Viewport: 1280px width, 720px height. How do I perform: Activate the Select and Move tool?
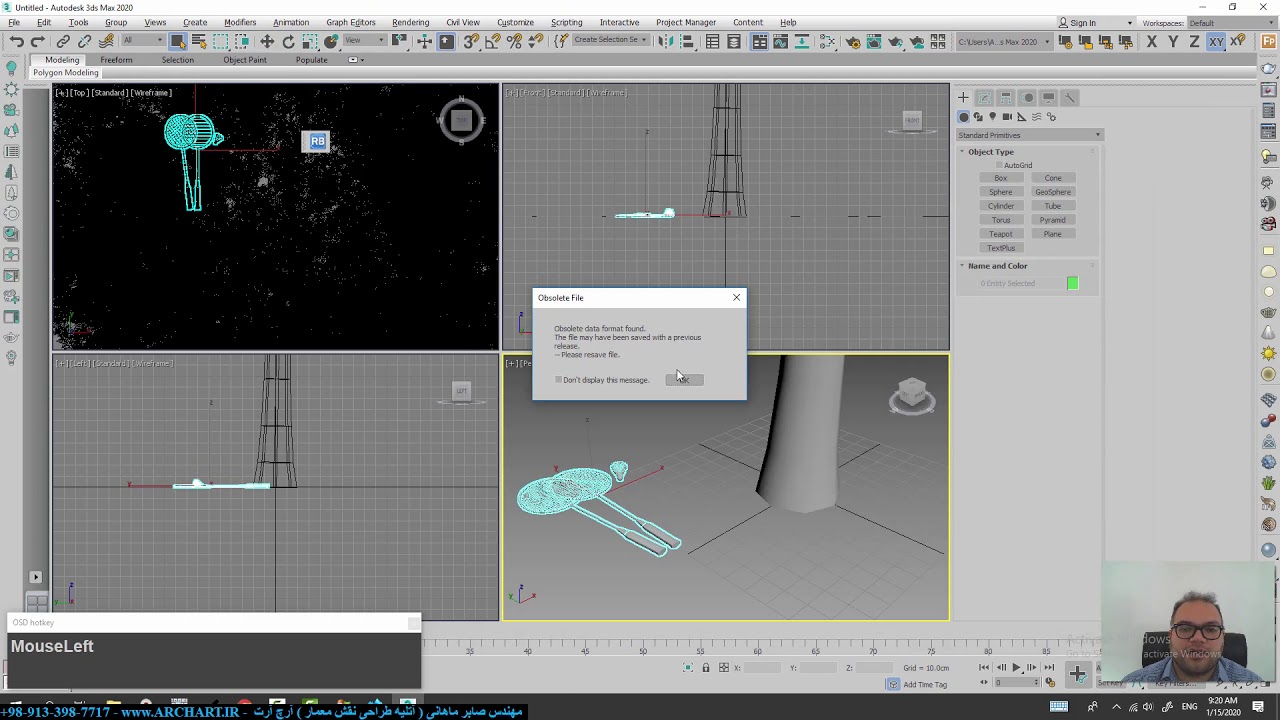click(x=267, y=41)
